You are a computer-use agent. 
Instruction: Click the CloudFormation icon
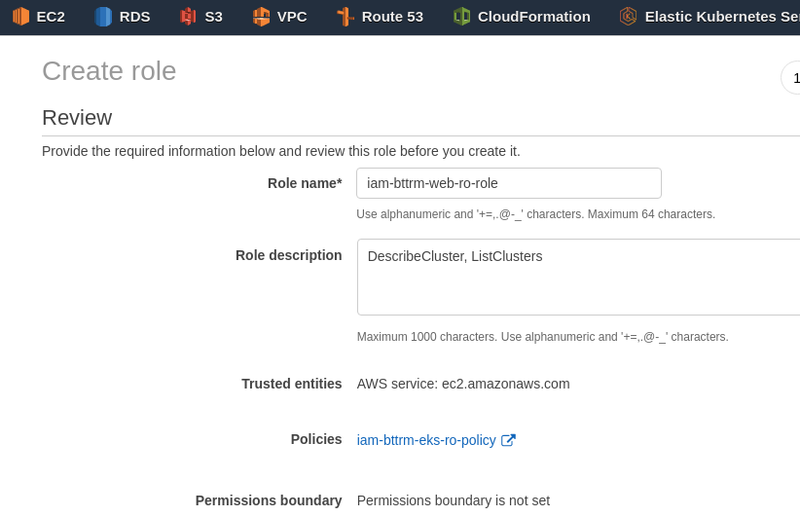click(x=461, y=16)
